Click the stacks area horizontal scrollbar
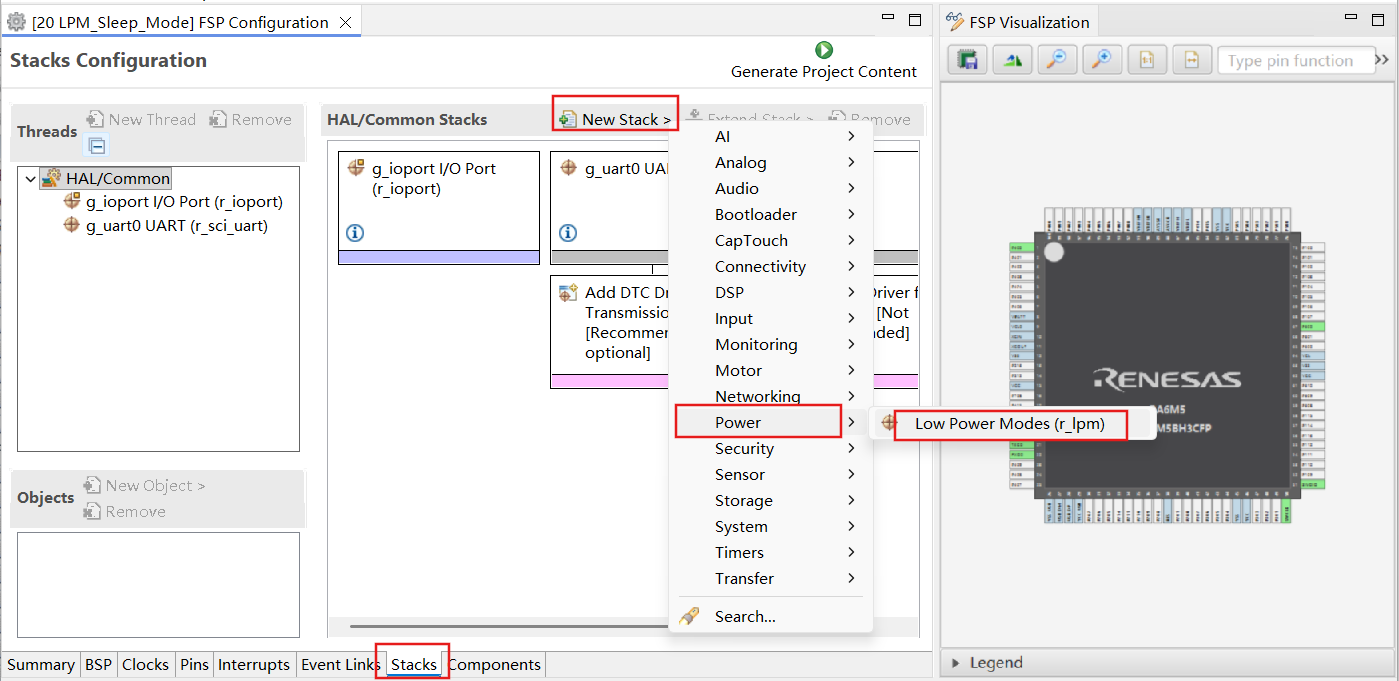 [x=510, y=626]
